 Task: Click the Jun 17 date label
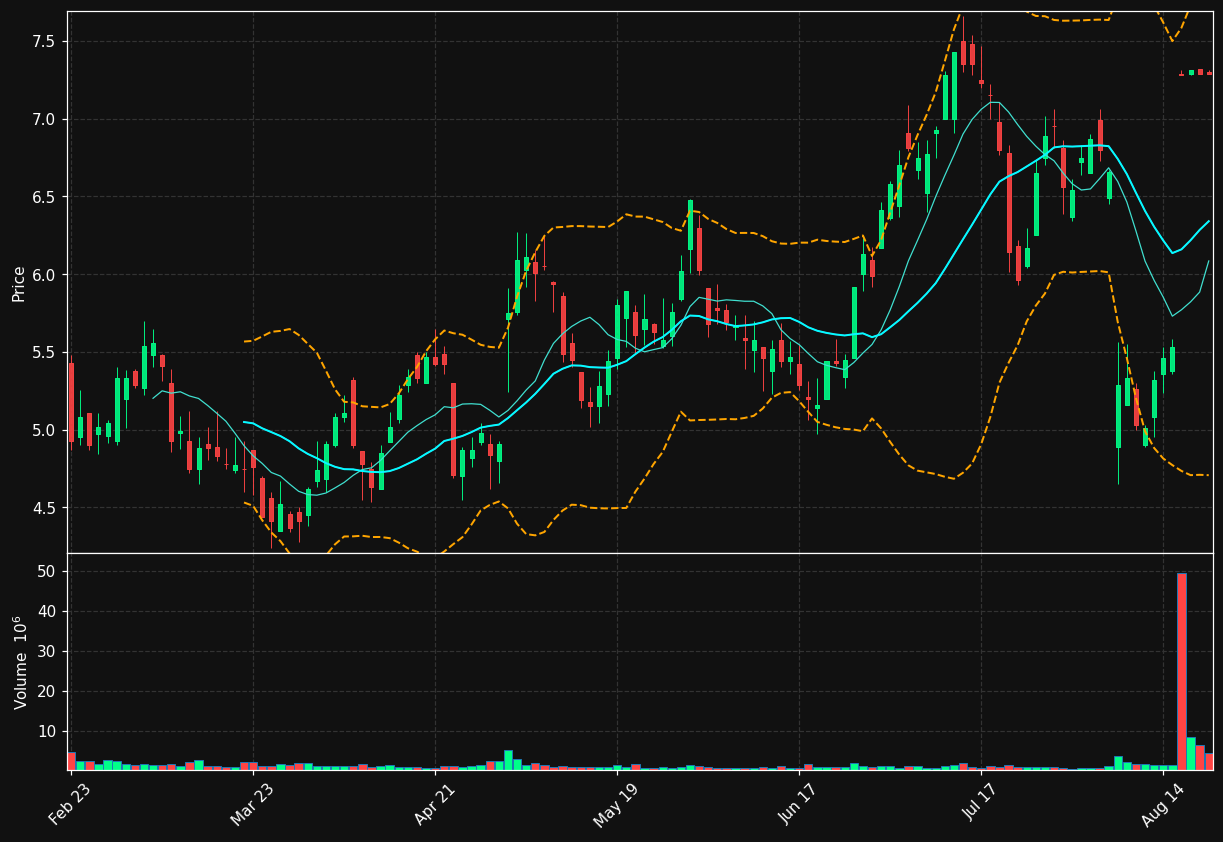click(x=800, y=804)
